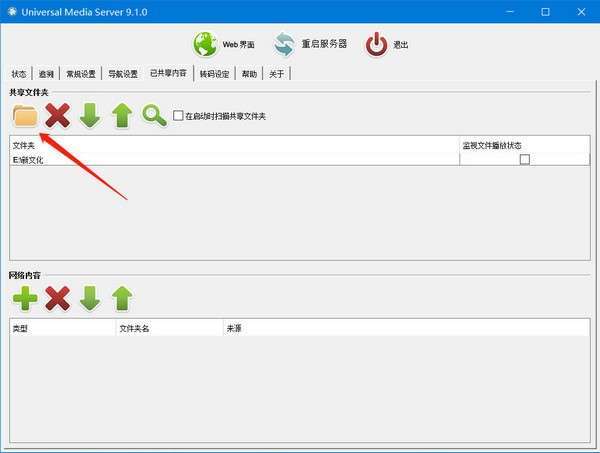Remove network content with the red X

tap(57, 298)
